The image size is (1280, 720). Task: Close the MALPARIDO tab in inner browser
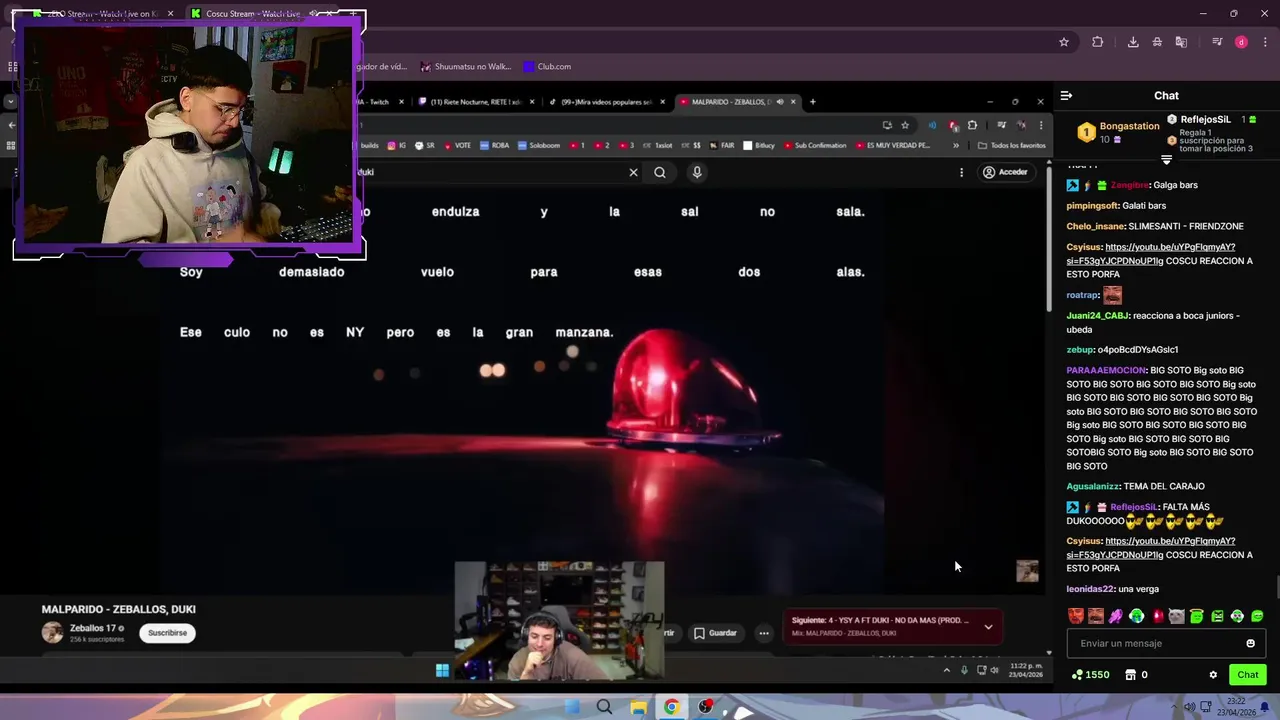(x=793, y=101)
